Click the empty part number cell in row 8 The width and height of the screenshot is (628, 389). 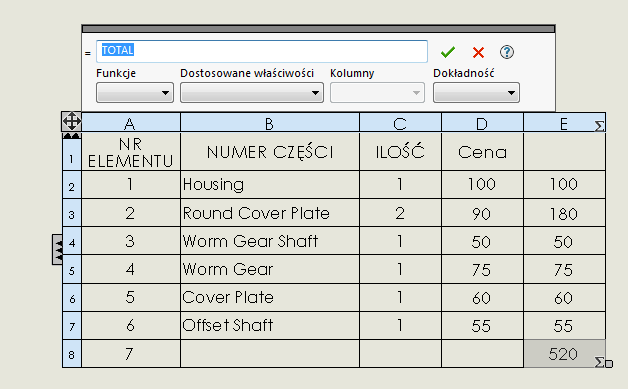point(270,354)
